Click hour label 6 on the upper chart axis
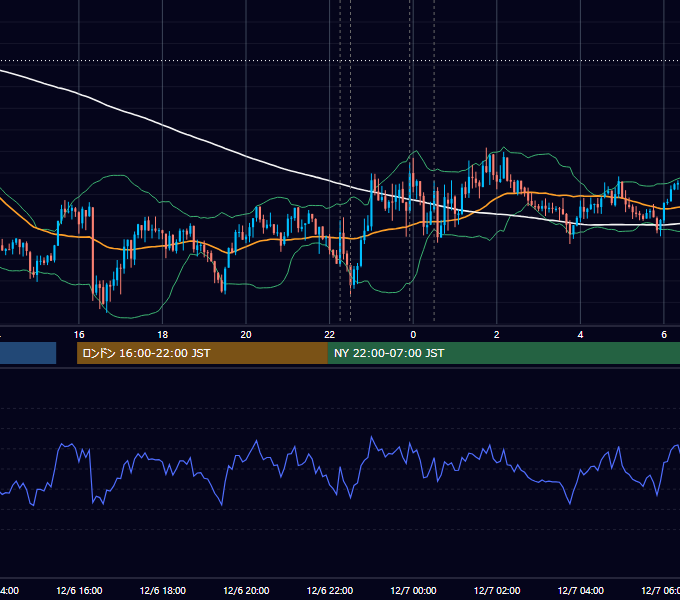Image resolution: width=680 pixels, height=600 pixels. tap(664, 335)
